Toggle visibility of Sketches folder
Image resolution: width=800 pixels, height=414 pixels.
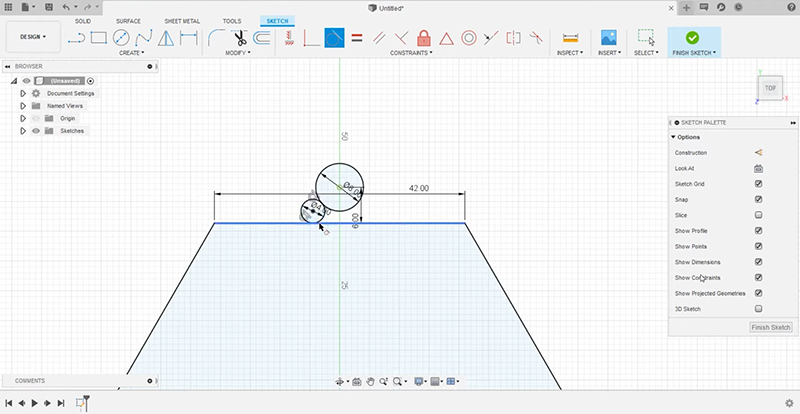click(x=36, y=131)
